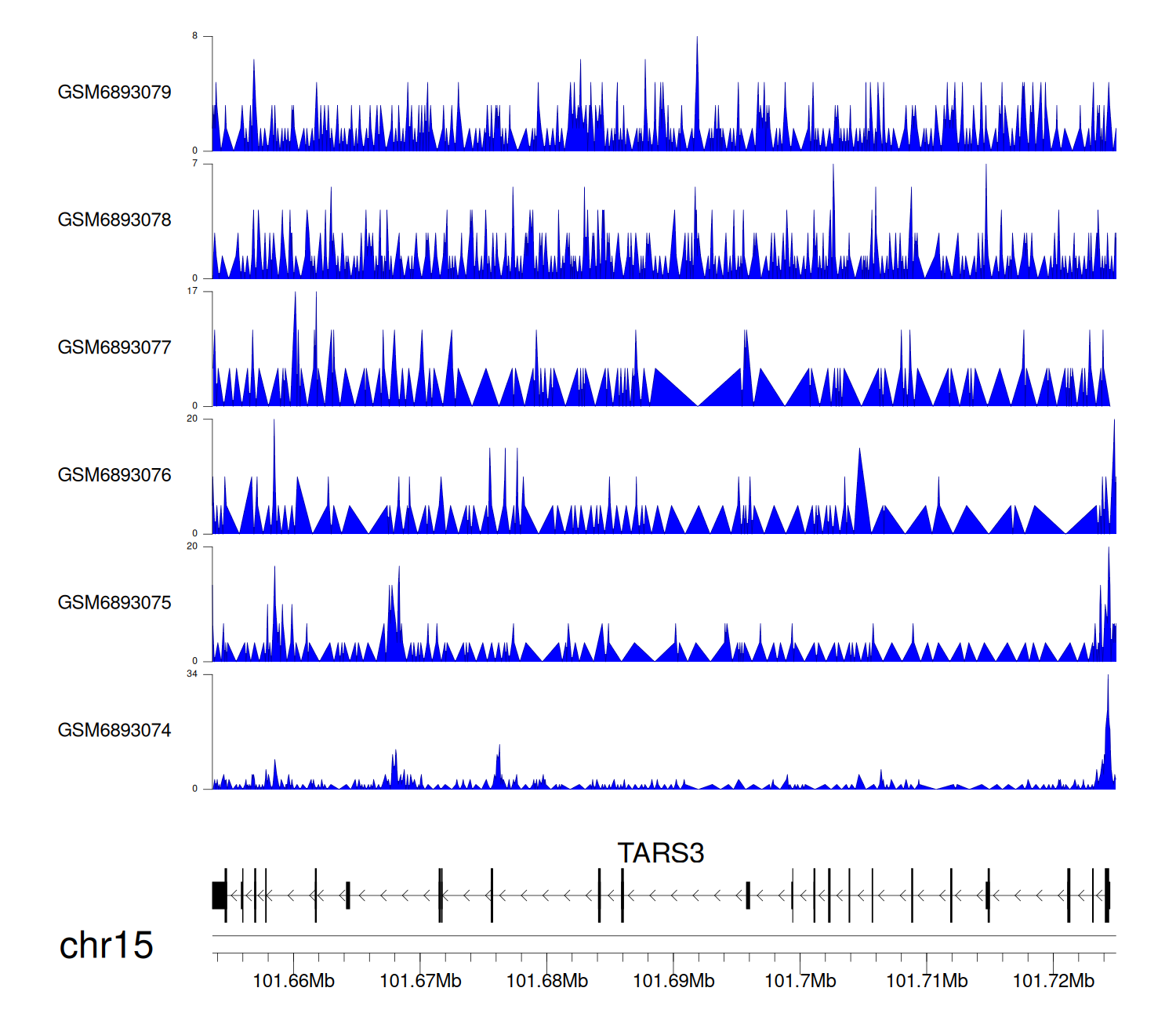Click the TARS3 gene name
Image resolution: width=1176 pixels, height=1035 pixels.
pos(660,853)
